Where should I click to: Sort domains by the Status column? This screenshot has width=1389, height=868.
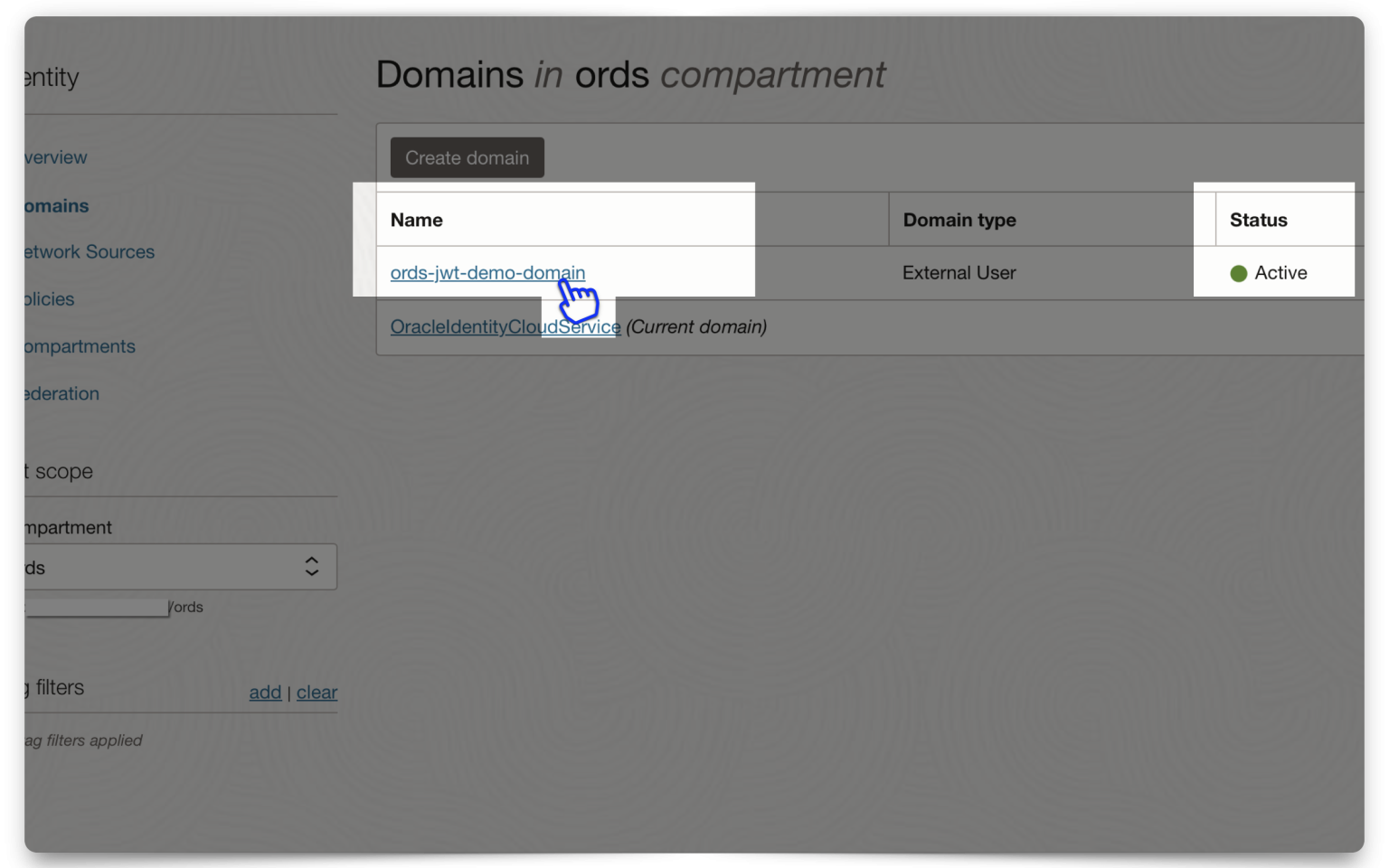tap(1259, 219)
